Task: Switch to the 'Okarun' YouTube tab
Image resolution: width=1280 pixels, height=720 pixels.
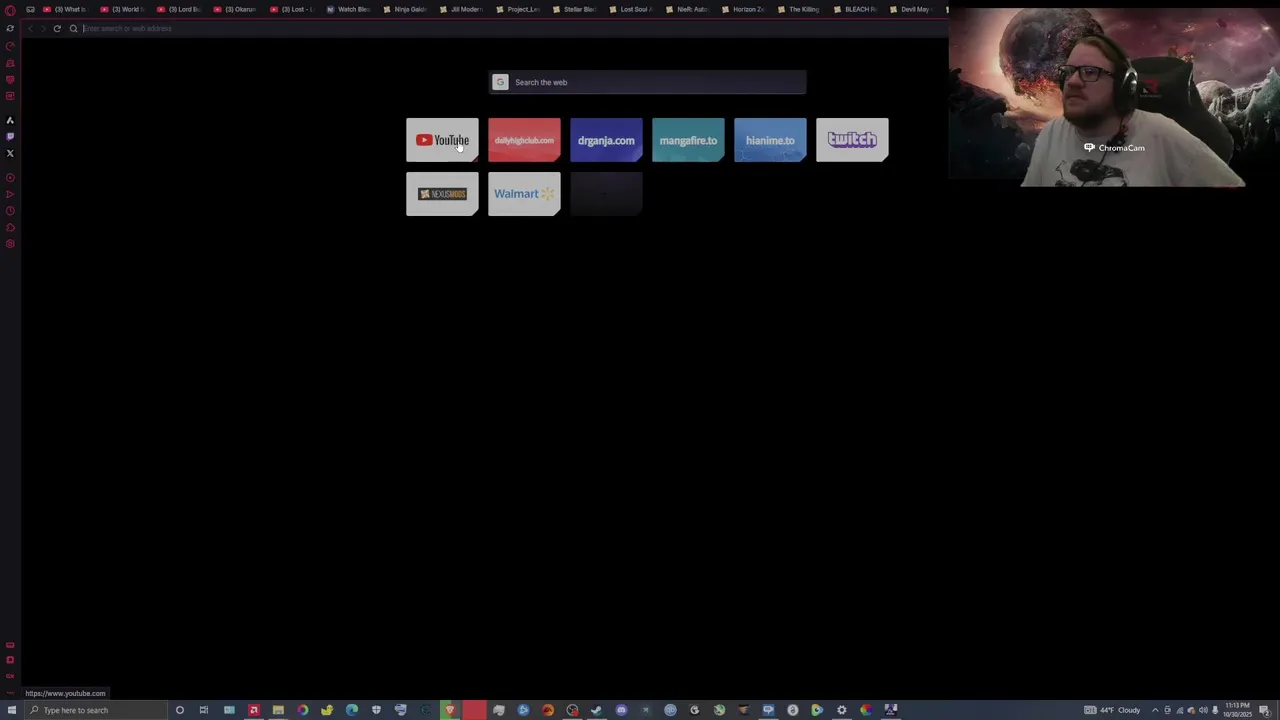Action: tap(236, 9)
